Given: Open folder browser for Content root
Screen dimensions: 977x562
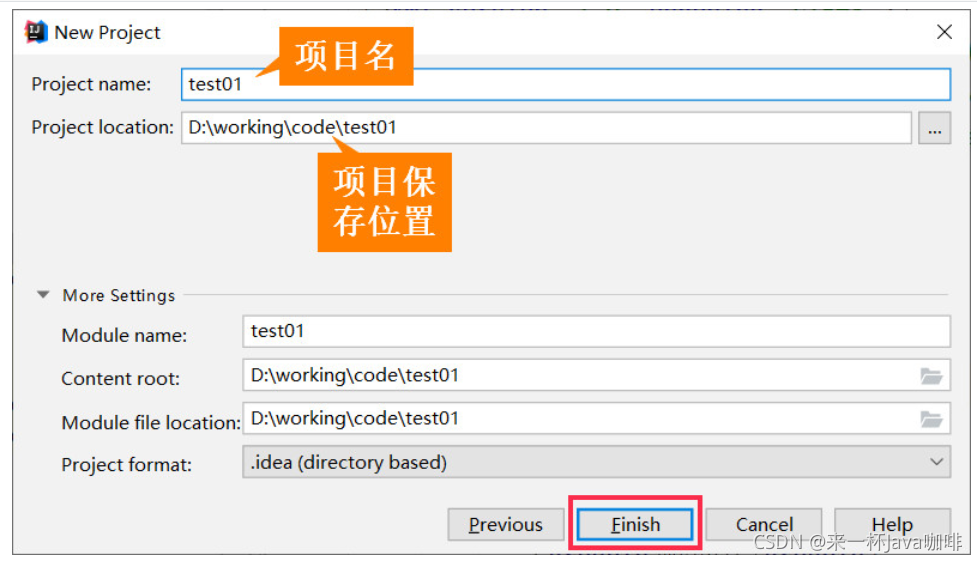Looking at the screenshot, I should [x=931, y=376].
